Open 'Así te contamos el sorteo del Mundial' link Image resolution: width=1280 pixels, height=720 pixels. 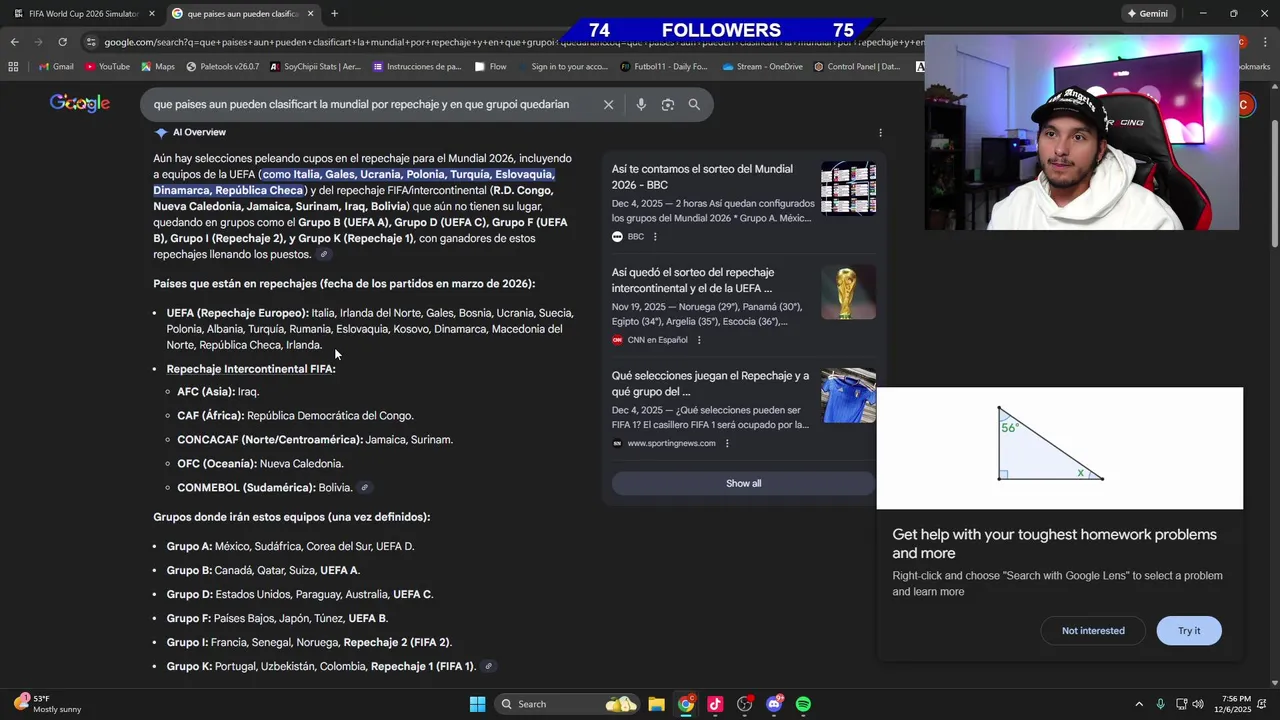tap(702, 177)
